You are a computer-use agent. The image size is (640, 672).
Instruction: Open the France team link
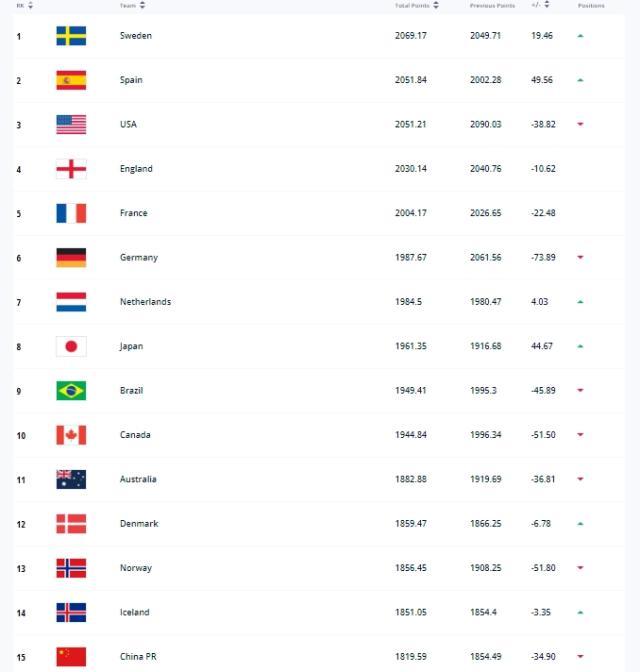coord(133,213)
